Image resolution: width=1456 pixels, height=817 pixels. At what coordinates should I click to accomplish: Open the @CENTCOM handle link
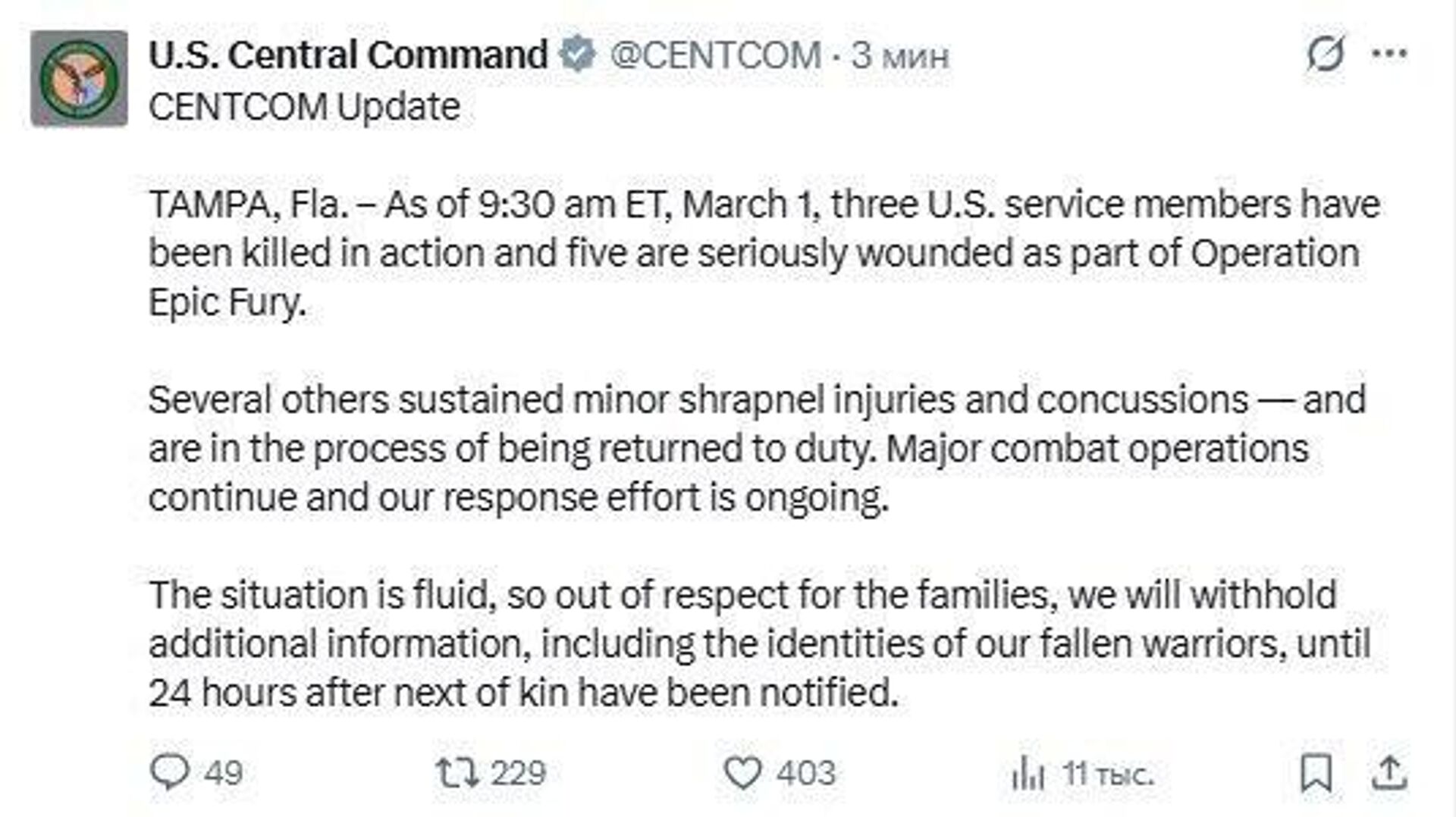tap(715, 55)
